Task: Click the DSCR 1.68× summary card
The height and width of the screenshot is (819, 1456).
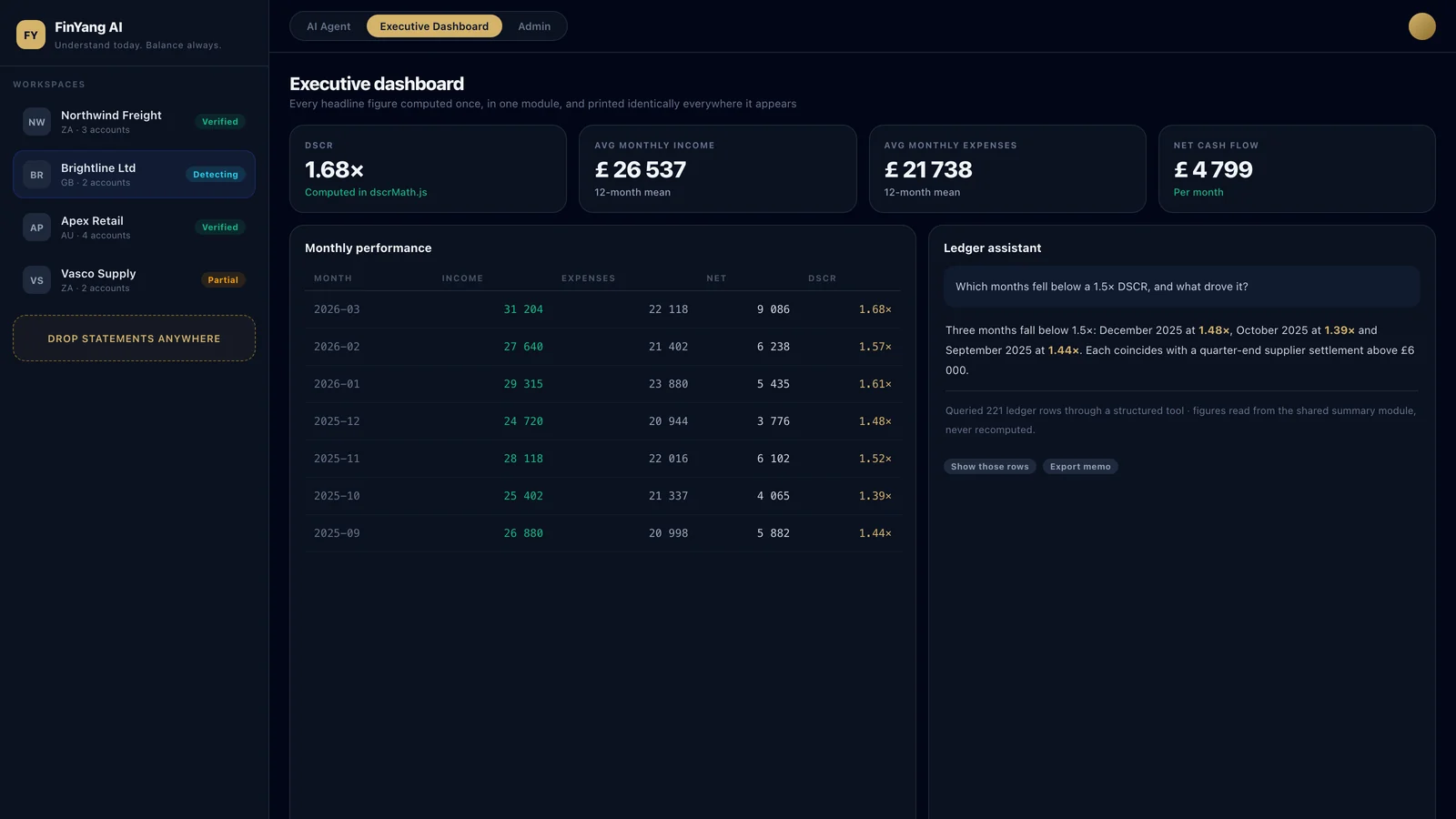Action: click(x=428, y=169)
